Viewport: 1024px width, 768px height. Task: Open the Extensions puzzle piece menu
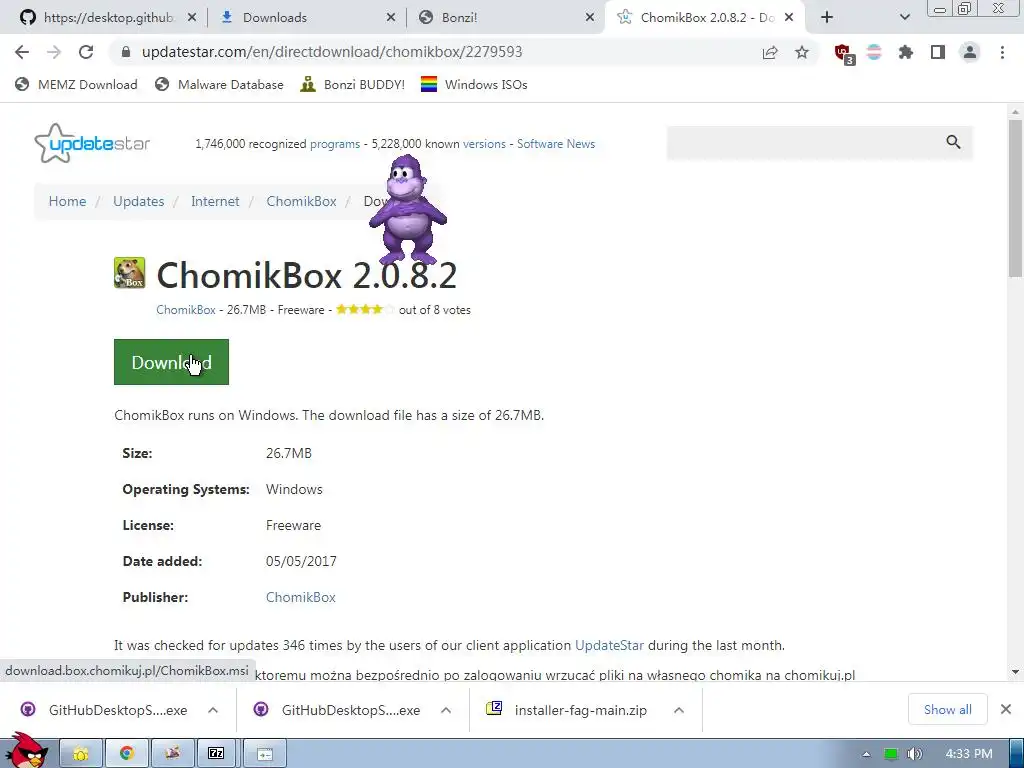pyautogui.click(x=905, y=52)
